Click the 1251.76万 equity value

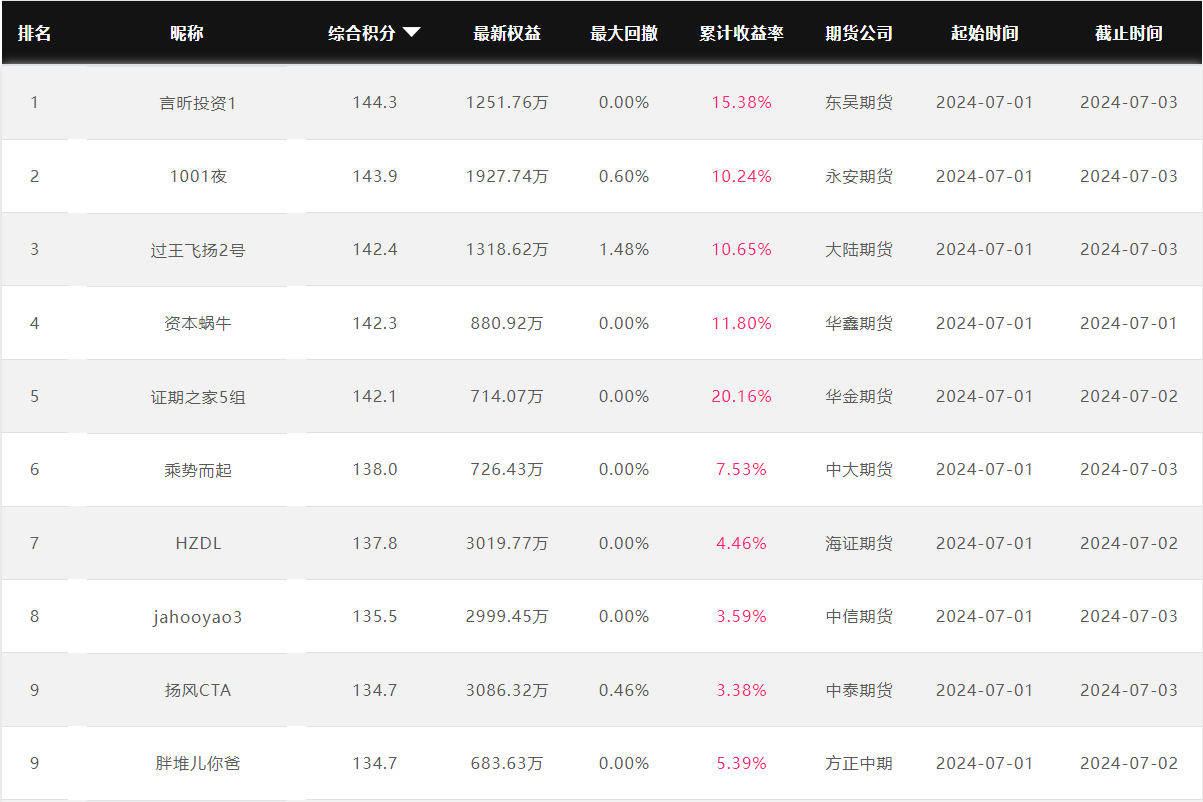pos(507,102)
